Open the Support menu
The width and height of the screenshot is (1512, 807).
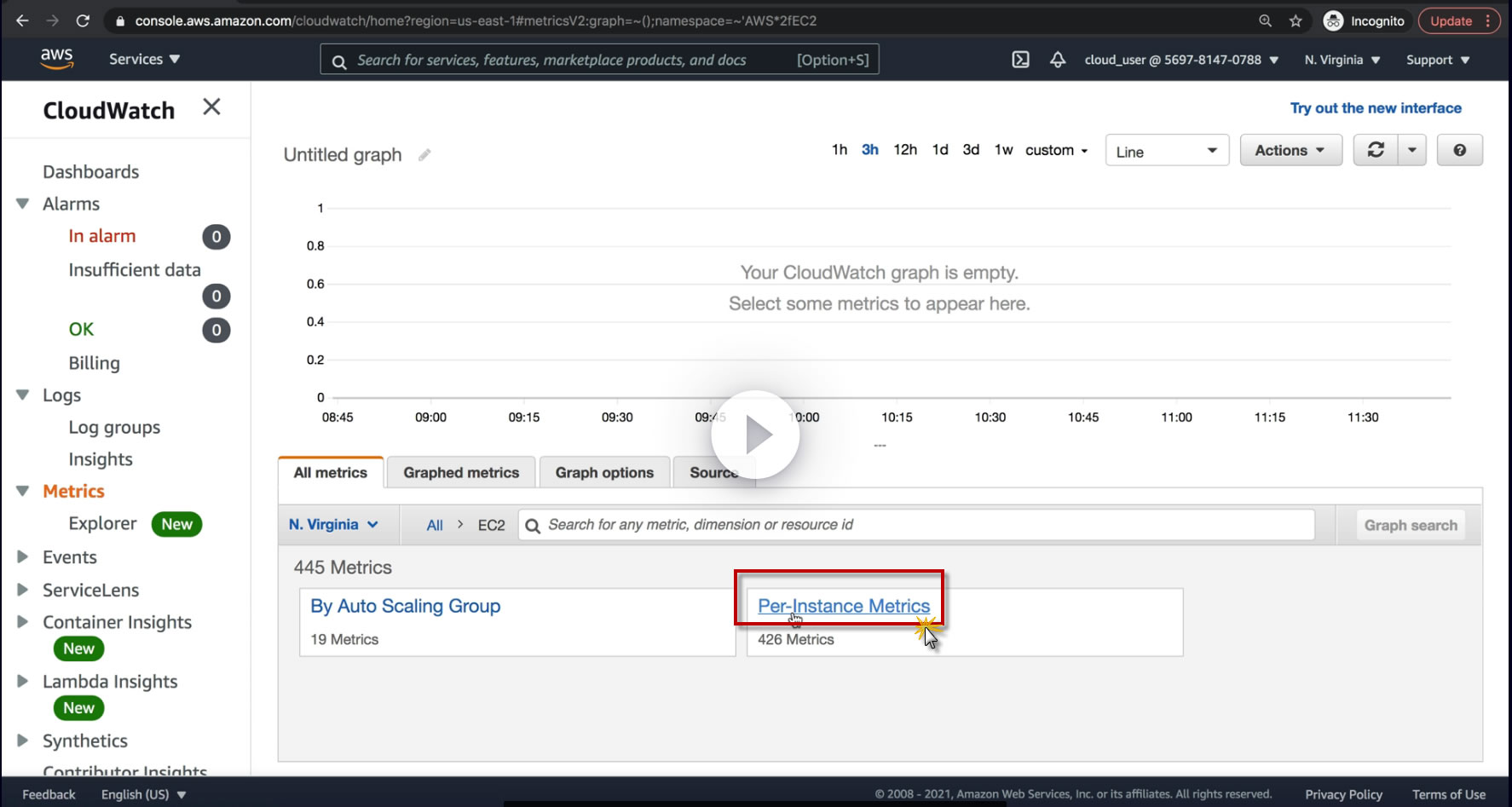click(x=1438, y=60)
